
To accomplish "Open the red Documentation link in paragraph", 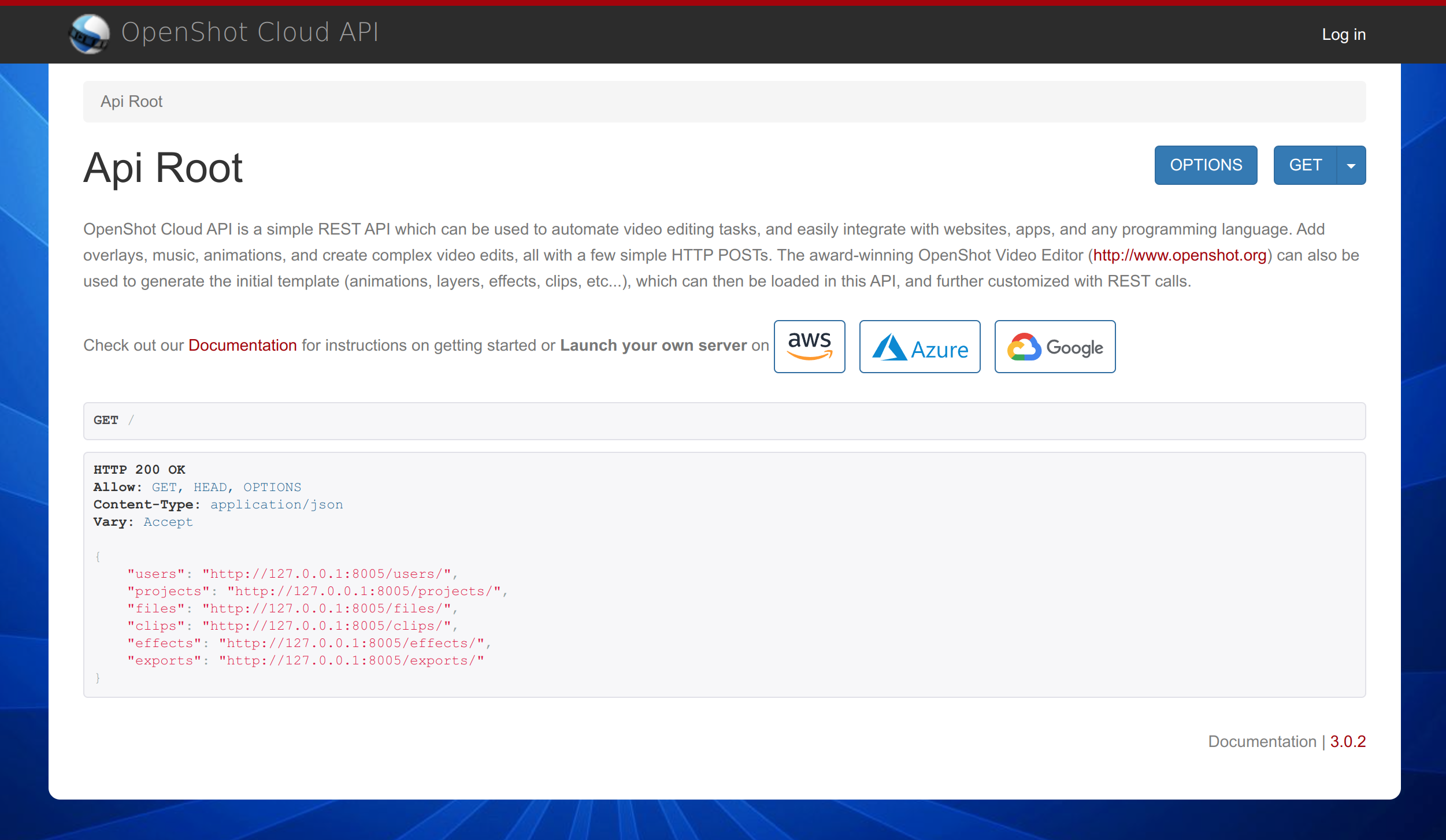I will pyautogui.click(x=242, y=345).
